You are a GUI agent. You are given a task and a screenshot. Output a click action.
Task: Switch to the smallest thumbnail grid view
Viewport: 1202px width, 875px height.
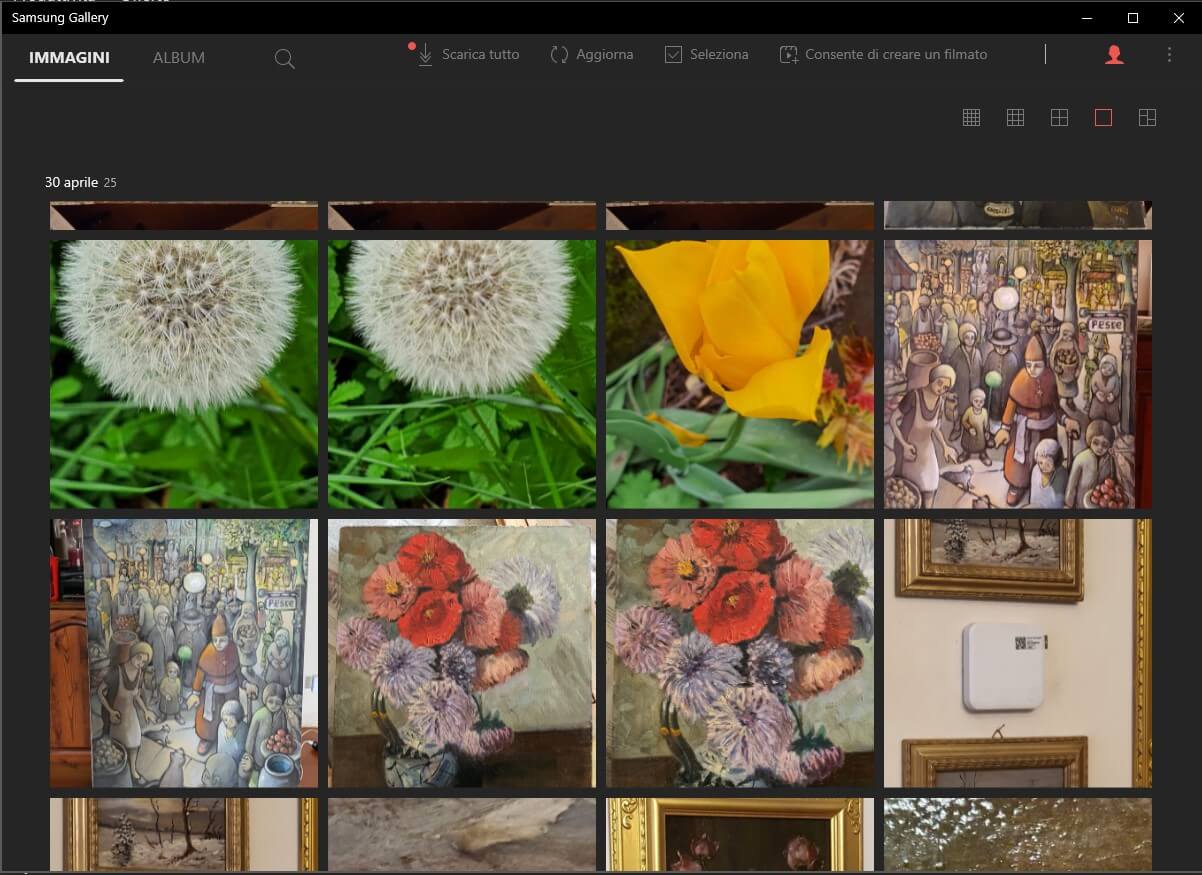(x=971, y=118)
